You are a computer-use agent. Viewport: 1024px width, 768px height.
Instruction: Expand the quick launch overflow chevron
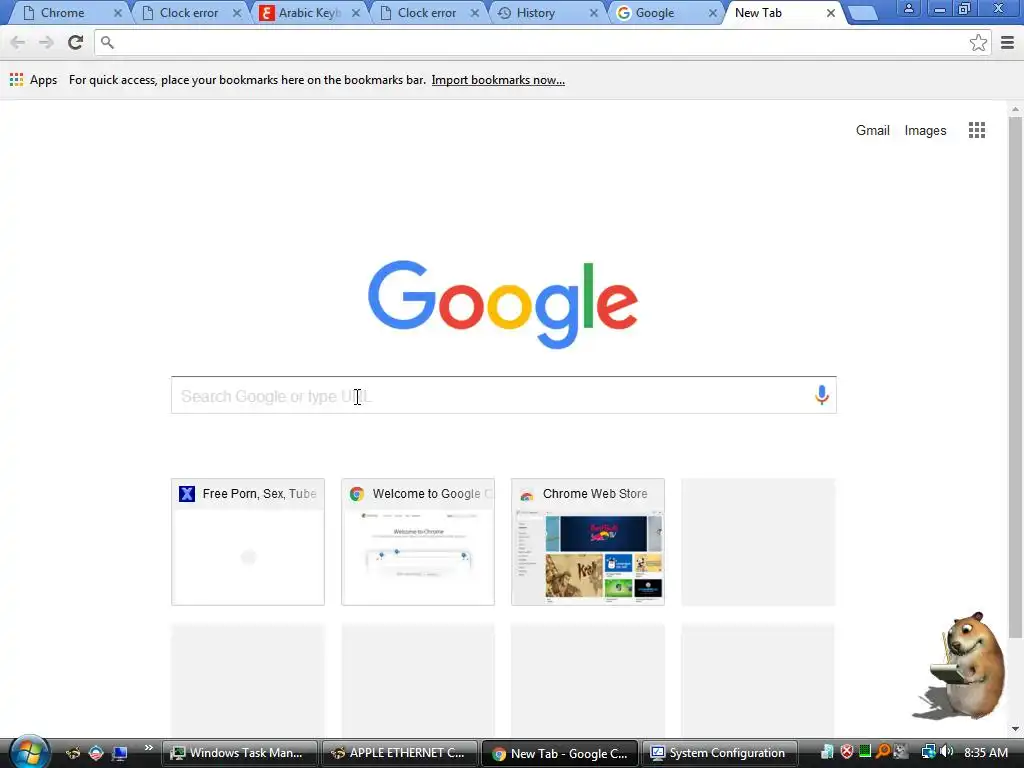click(148, 748)
